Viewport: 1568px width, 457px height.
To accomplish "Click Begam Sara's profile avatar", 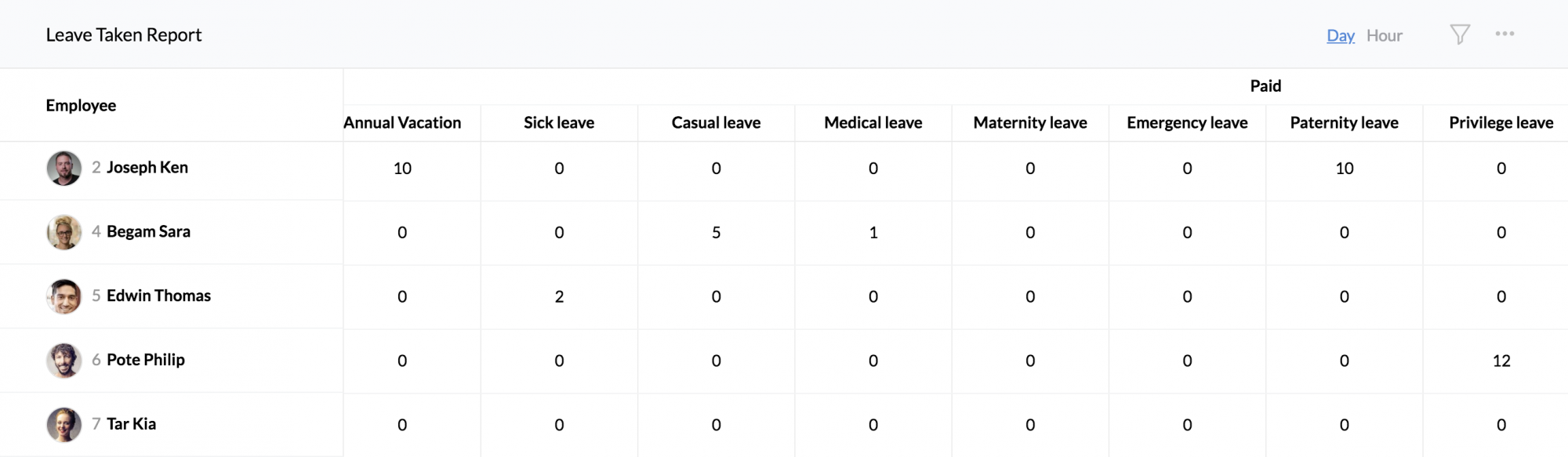I will coord(64,232).
